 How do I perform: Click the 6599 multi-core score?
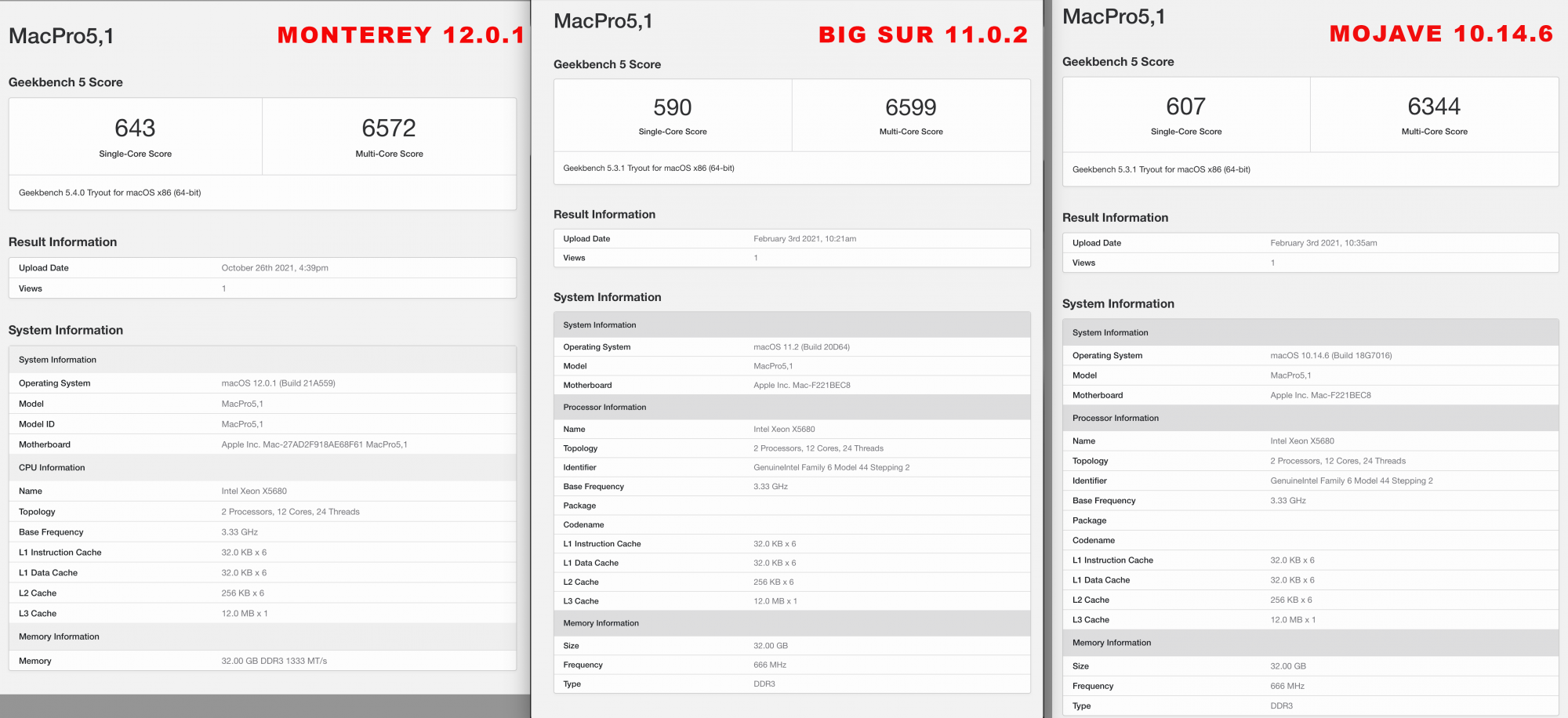911,107
